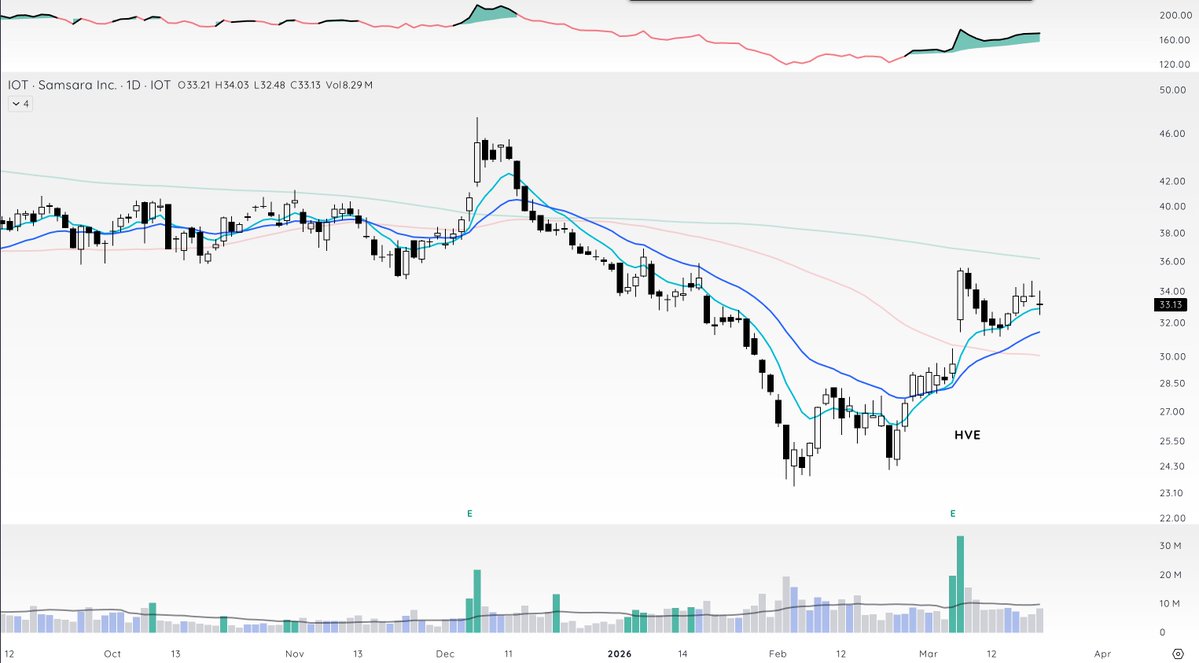
Task: Select the current price label 33.13
Action: pyautogui.click(x=1171, y=304)
